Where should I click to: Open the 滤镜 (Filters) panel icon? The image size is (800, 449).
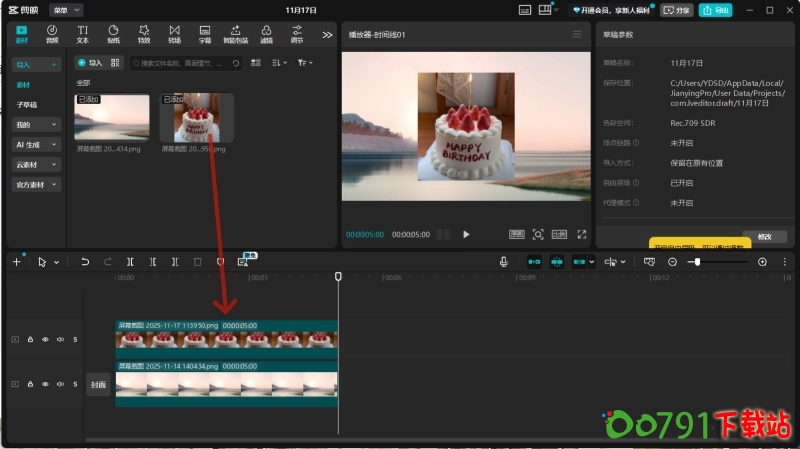click(266, 34)
